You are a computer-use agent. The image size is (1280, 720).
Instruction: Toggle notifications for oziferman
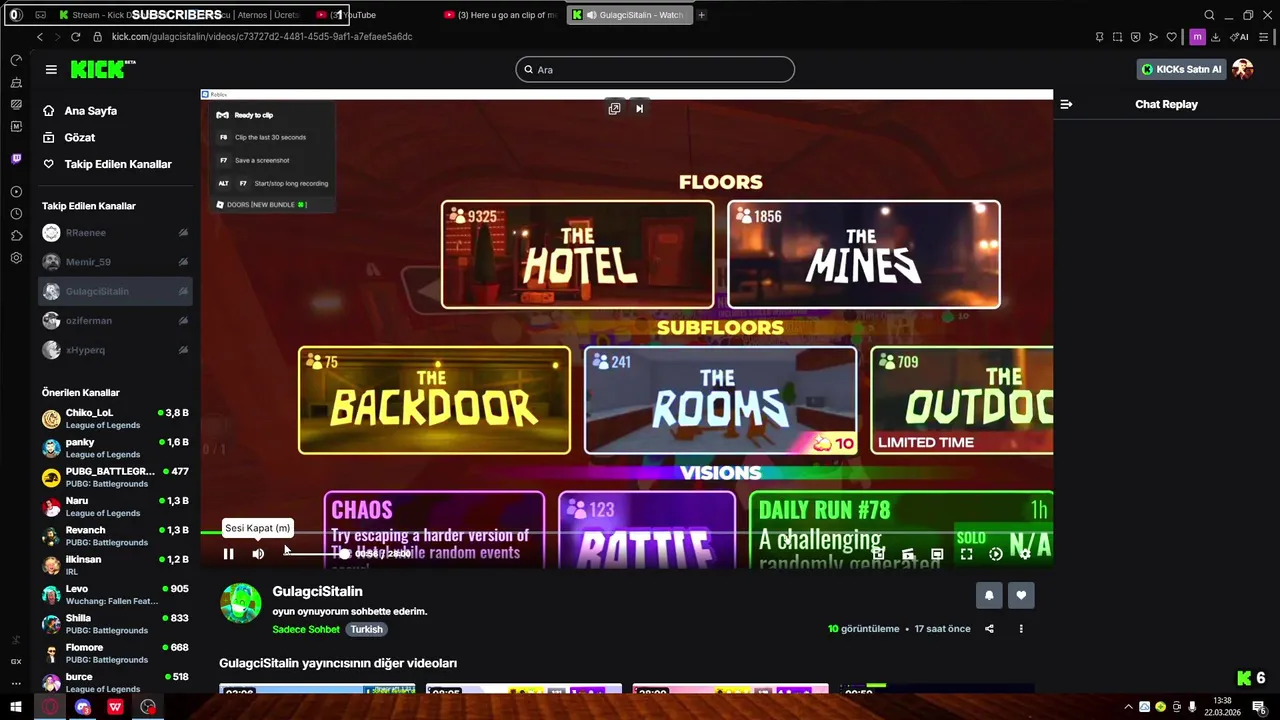tap(183, 321)
